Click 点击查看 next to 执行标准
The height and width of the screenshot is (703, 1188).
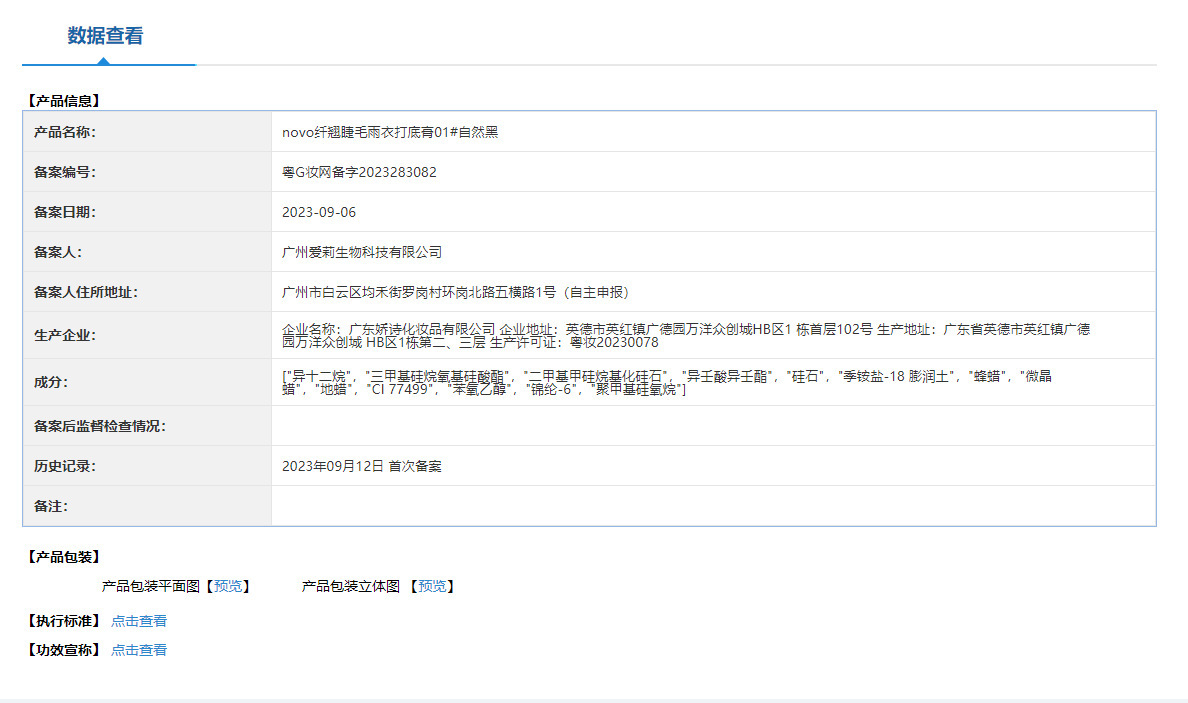(139, 621)
